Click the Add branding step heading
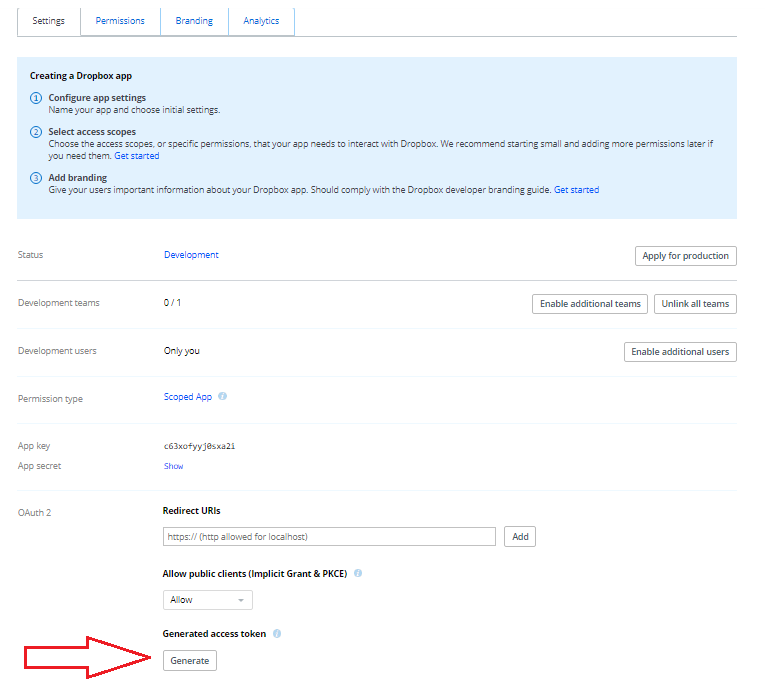 (x=78, y=178)
